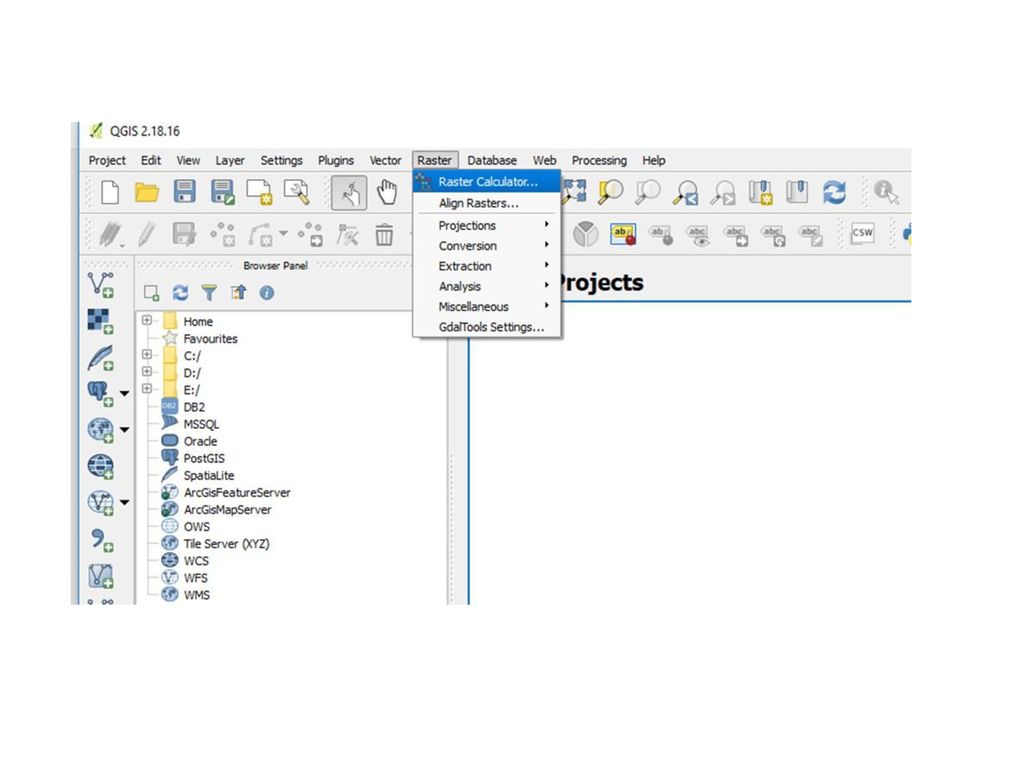Open New Print Composer icon
The image size is (1024, 768).
coord(259,193)
